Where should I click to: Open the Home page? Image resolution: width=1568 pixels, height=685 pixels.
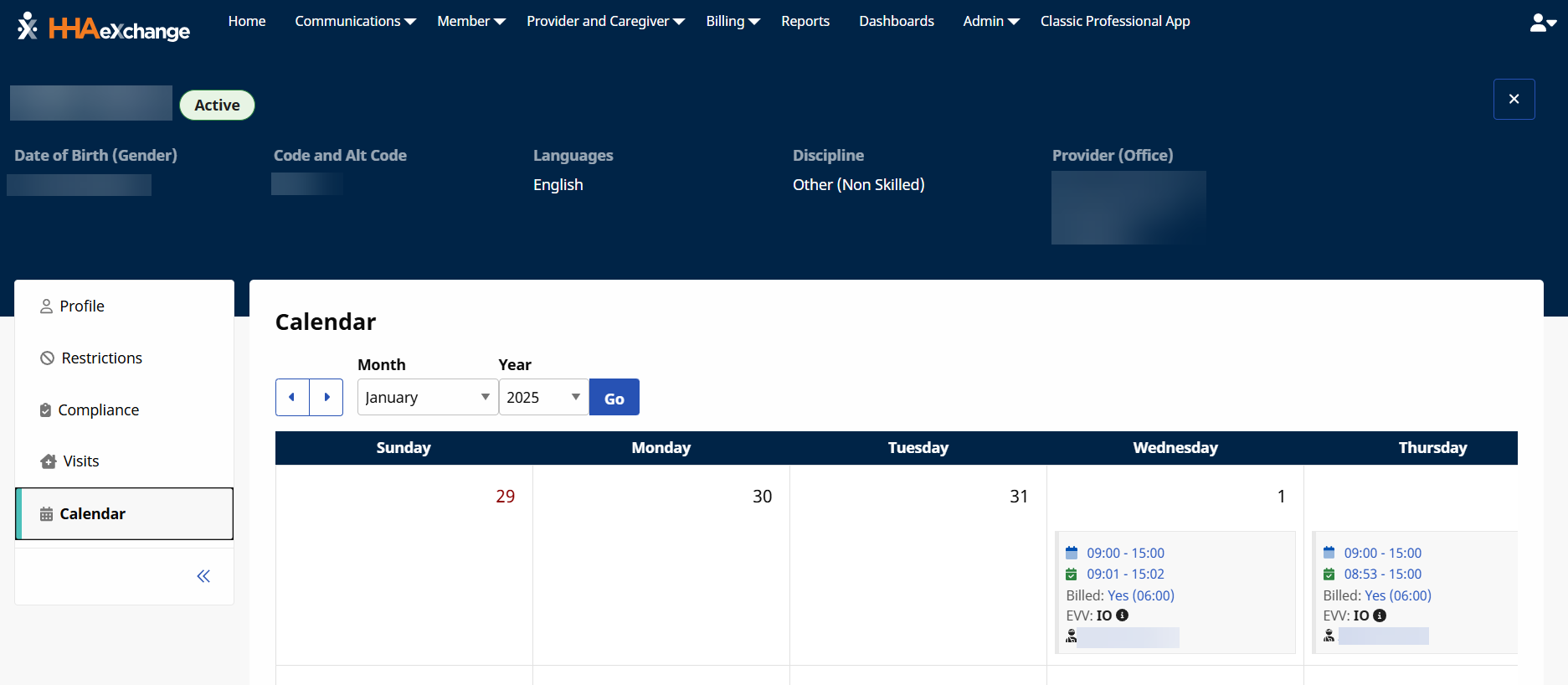(247, 21)
